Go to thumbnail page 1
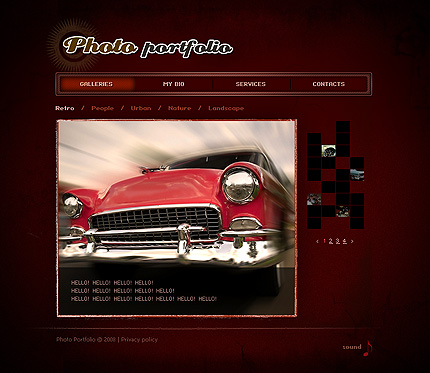Viewport: 430px width, 373px height. [x=325, y=241]
